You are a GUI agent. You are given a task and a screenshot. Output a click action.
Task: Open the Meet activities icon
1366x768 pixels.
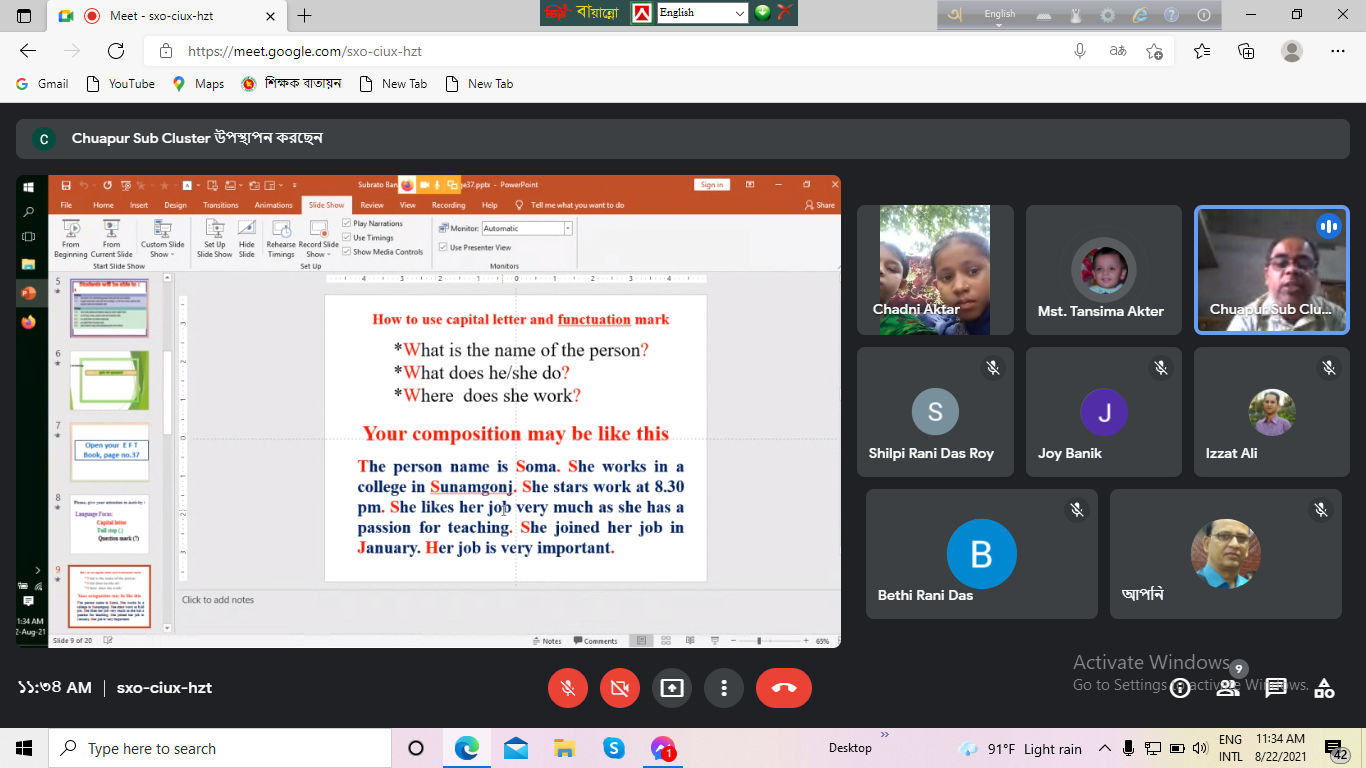(x=1324, y=688)
